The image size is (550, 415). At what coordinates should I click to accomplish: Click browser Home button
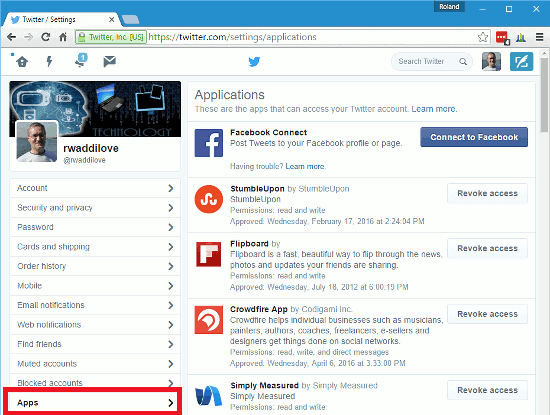click(63, 37)
